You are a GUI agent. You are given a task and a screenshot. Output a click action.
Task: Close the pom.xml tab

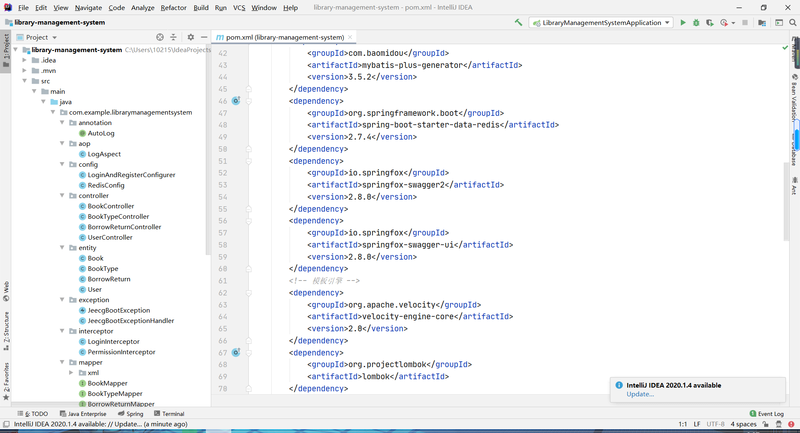click(x=350, y=37)
